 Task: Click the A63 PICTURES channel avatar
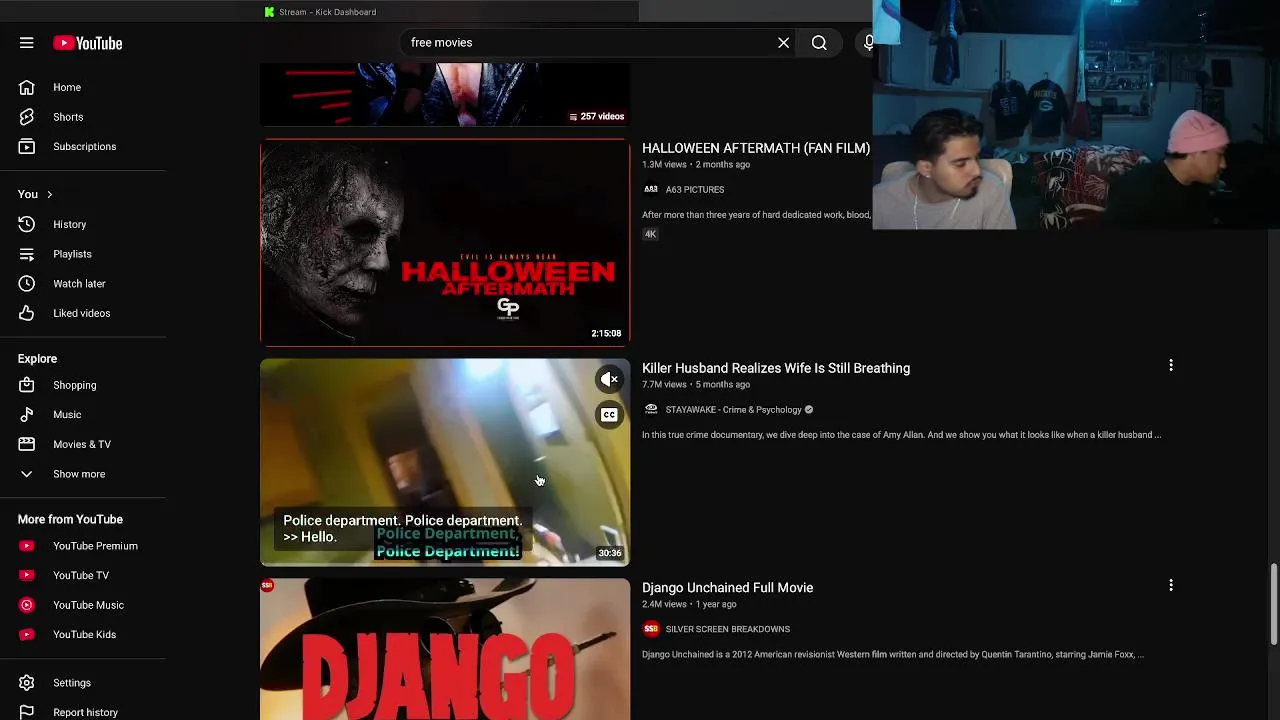[651, 189]
